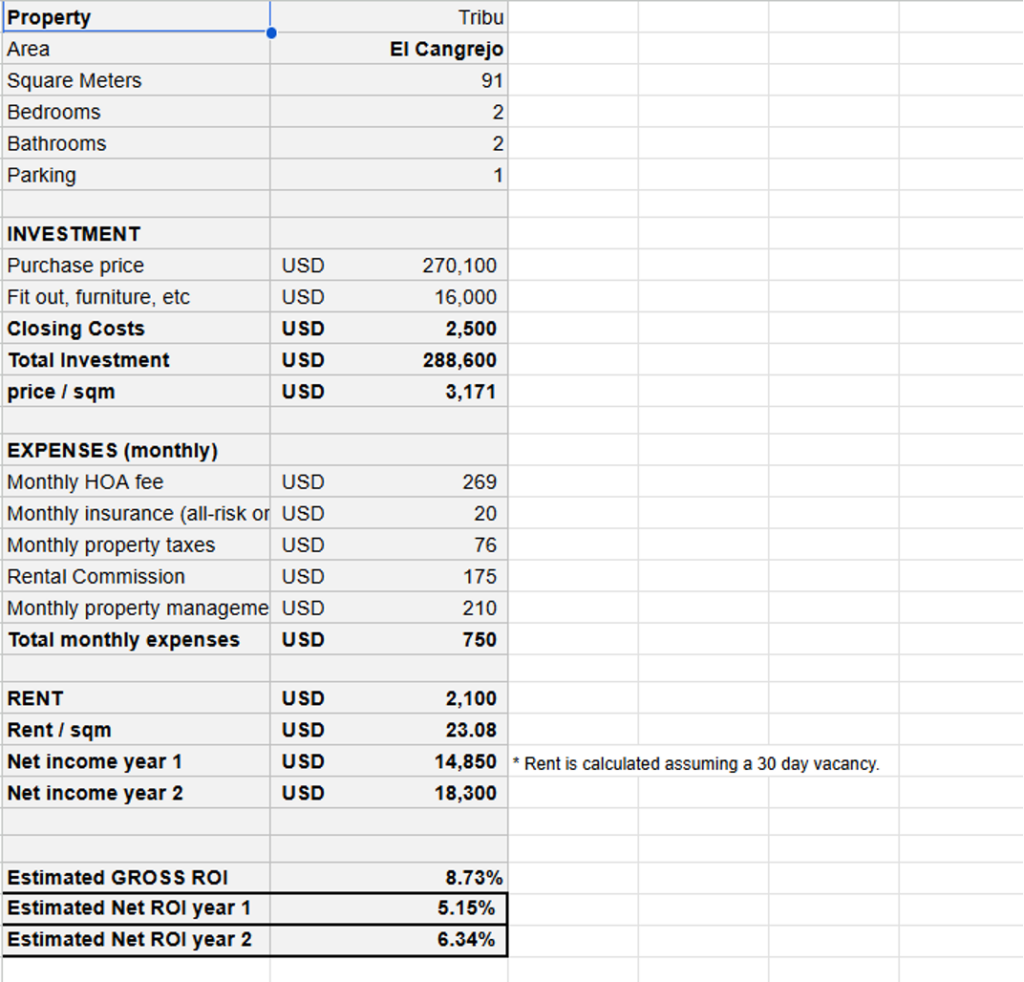Click the Bathrooms value 2 cell
Screen dimensions: 1024x982
pyautogui.click(x=389, y=143)
